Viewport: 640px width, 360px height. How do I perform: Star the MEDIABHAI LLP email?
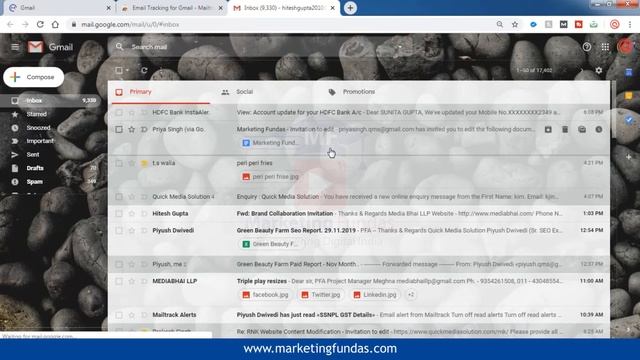[131, 281]
